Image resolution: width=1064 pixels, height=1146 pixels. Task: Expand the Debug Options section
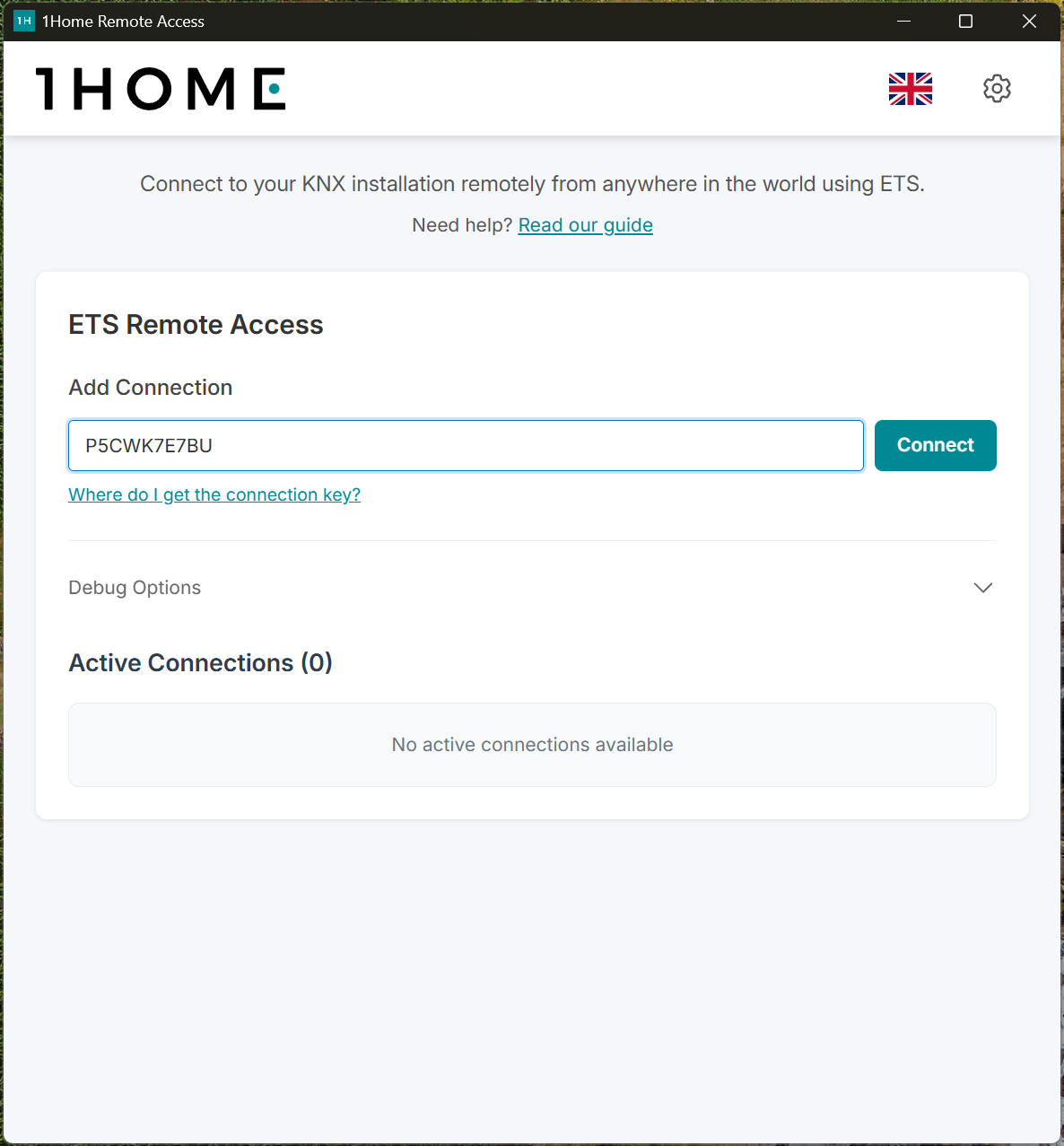[x=135, y=587]
